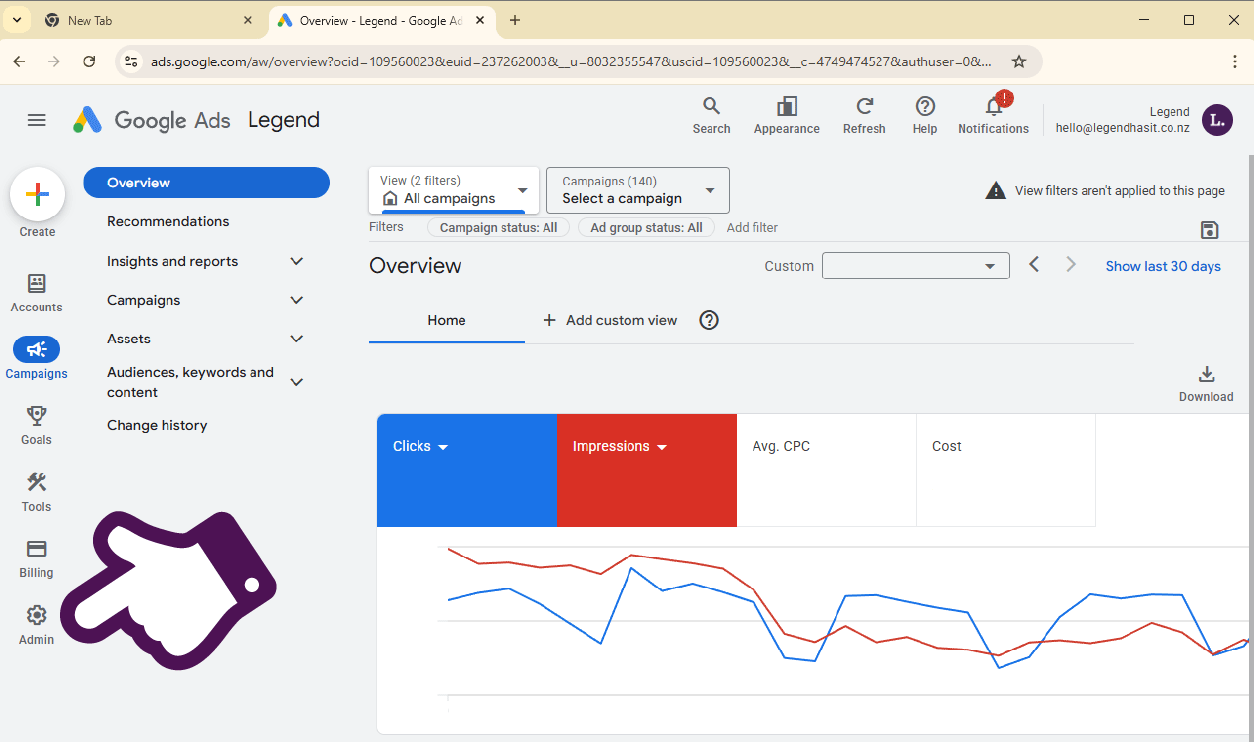Bookmark this page with the star icon
Viewport: 1254px width, 742px height.
pyautogui.click(x=1019, y=61)
